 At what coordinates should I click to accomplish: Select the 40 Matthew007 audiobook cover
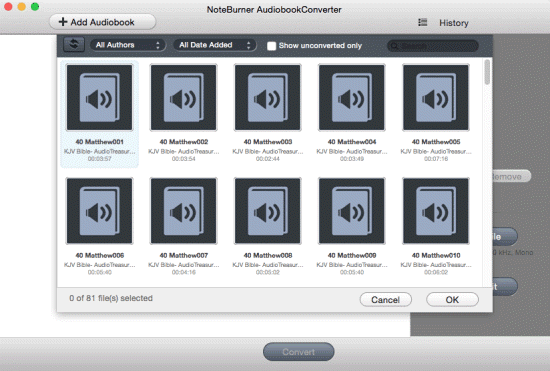tap(183, 211)
